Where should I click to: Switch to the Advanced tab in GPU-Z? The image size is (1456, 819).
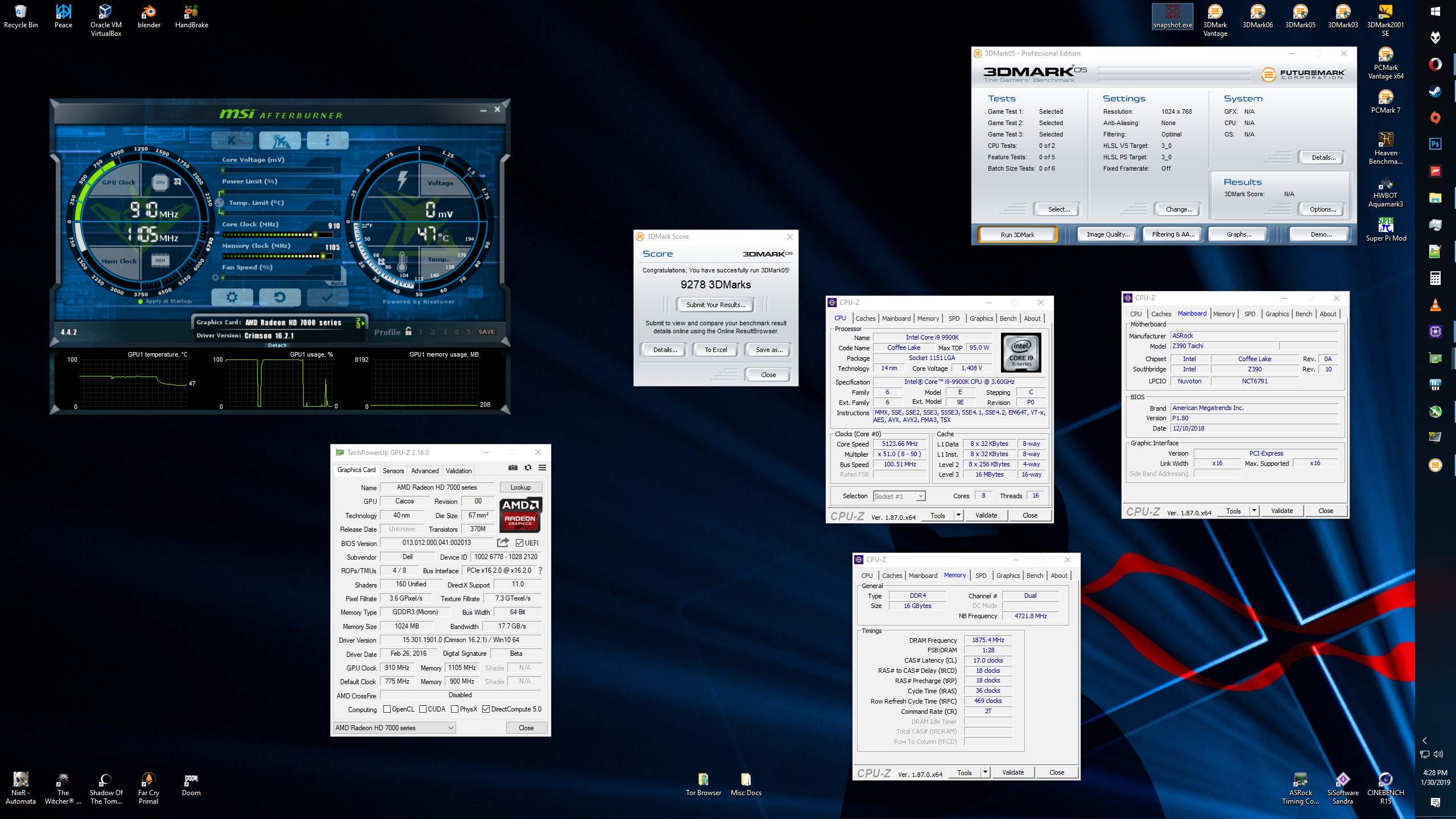coord(425,471)
